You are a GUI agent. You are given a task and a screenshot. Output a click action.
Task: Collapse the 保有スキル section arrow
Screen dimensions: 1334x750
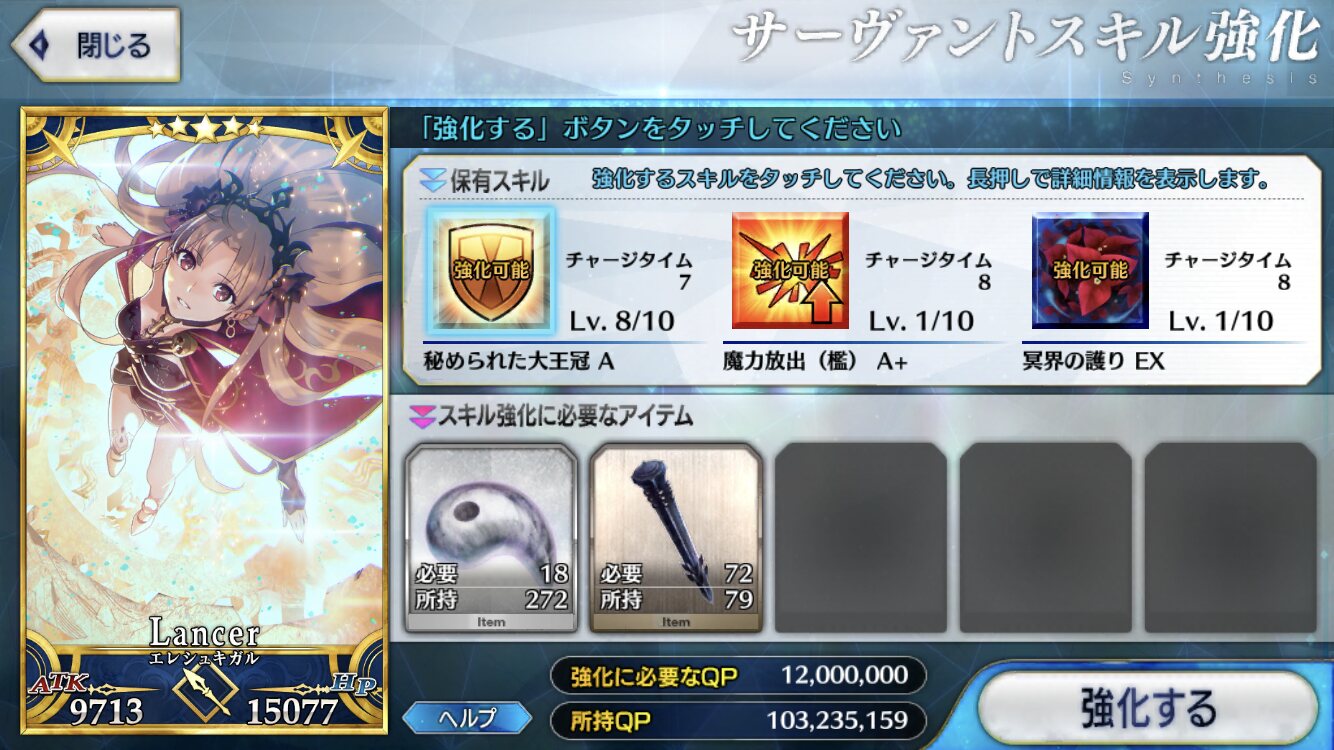click(x=432, y=181)
